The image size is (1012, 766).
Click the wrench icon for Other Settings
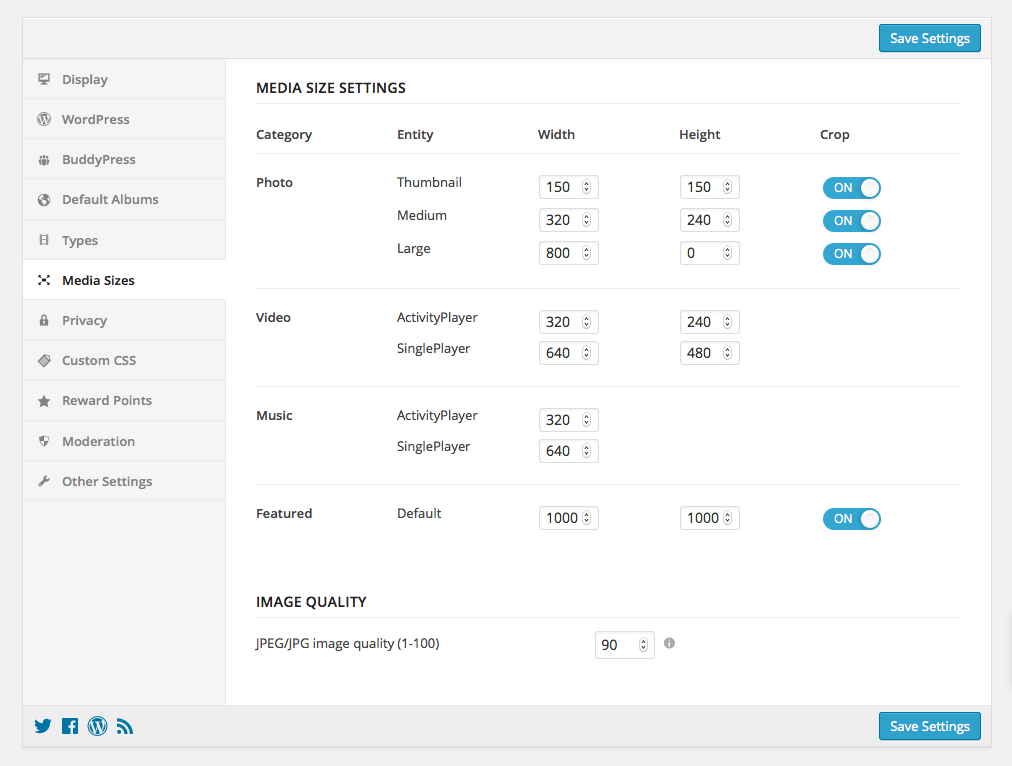[x=44, y=481]
